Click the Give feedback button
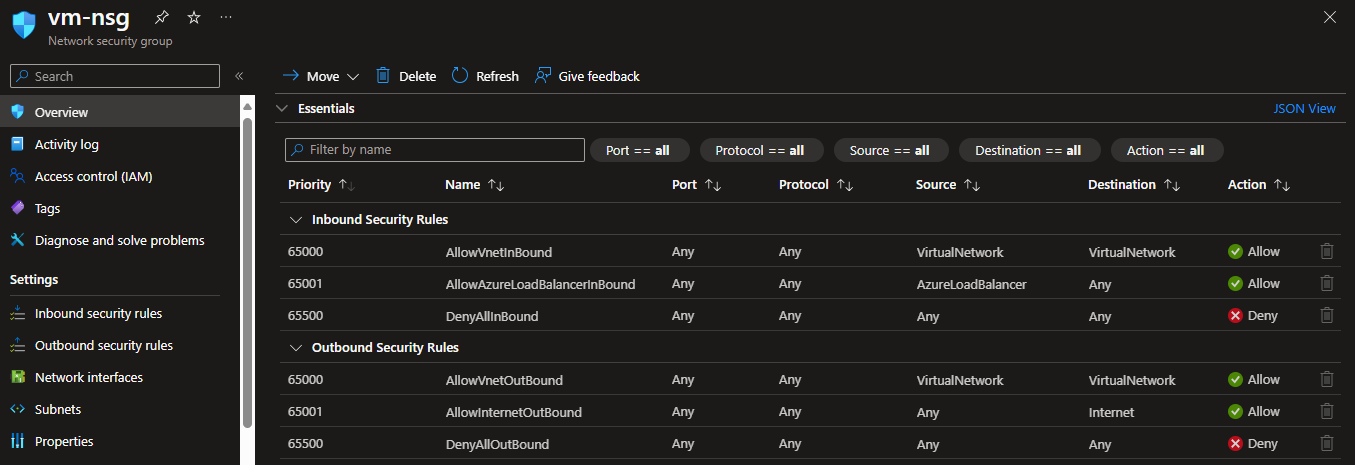The height and width of the screenshot is (465, 1355). (x=588, y=76)
